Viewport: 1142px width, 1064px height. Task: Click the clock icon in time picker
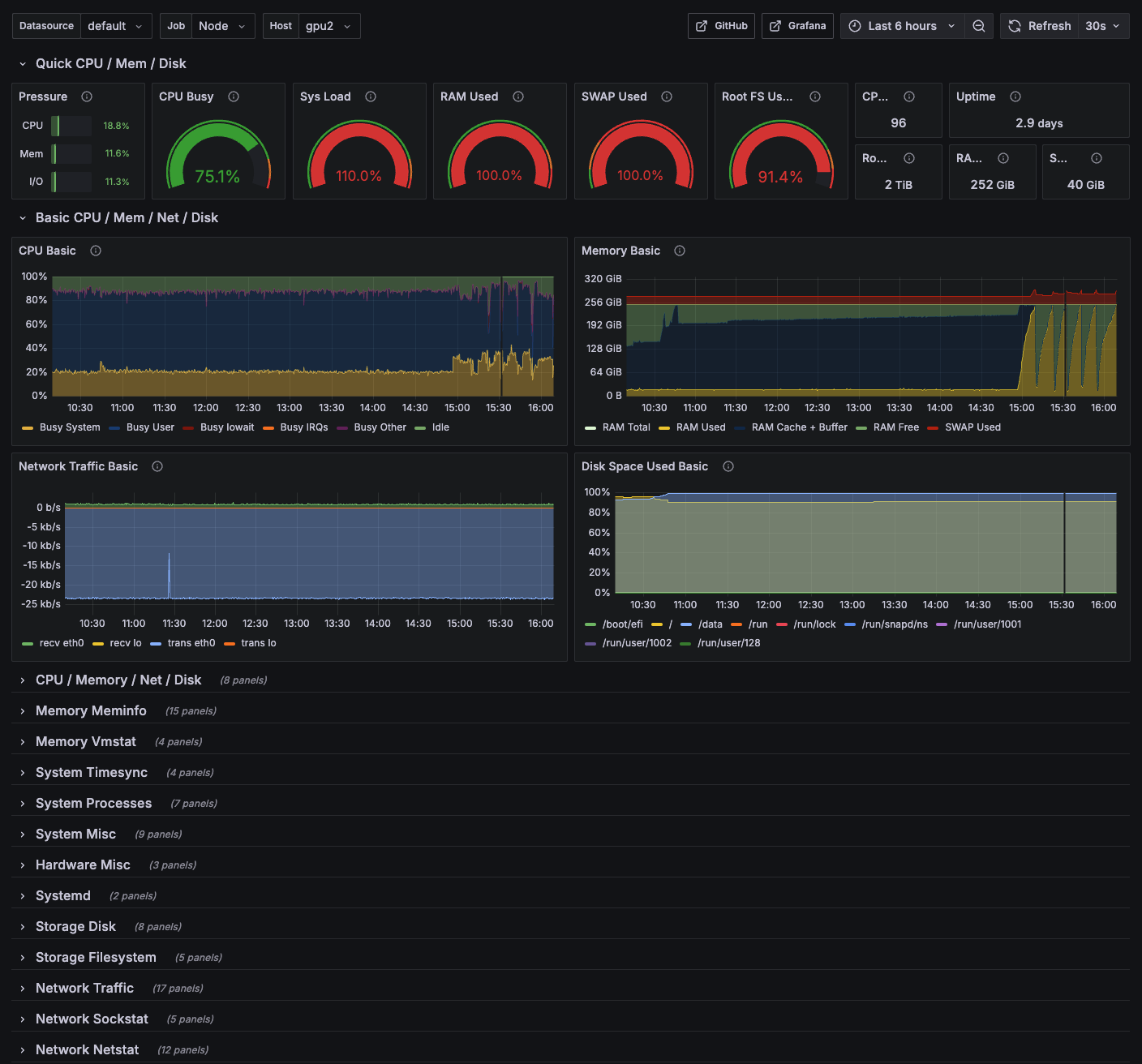[x=855, y=26]
